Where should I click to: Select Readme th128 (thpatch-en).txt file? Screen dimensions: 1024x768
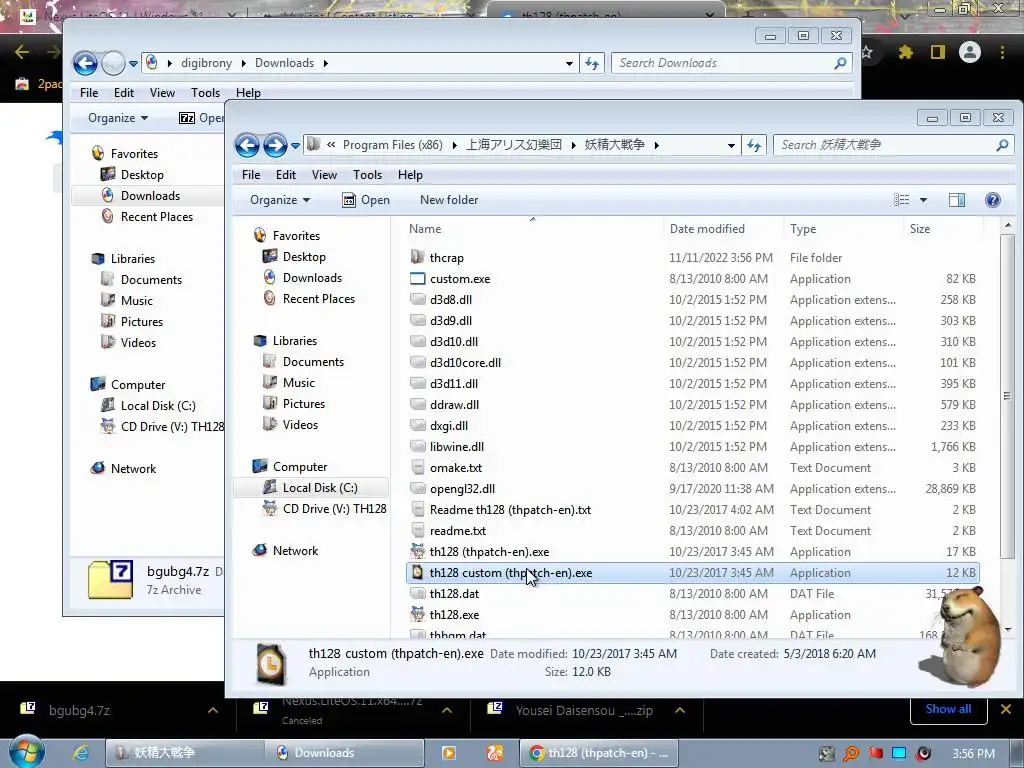[x=510, y=510]
